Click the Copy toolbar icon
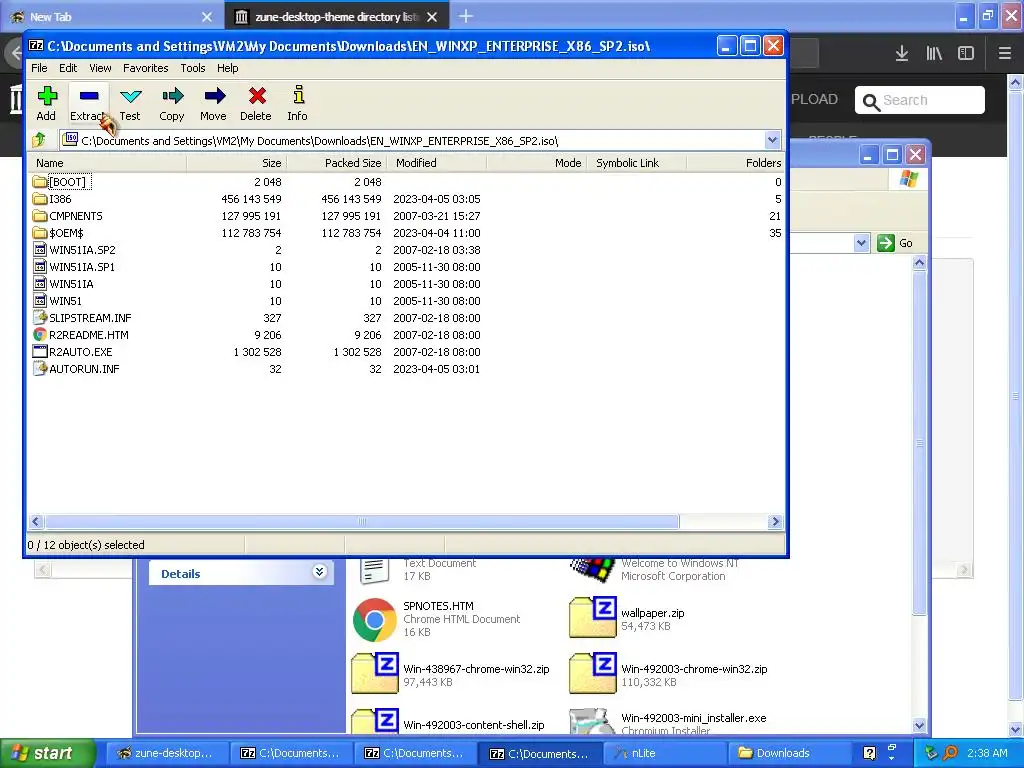This screenshot has width=1024, height=768. point(172,96)
